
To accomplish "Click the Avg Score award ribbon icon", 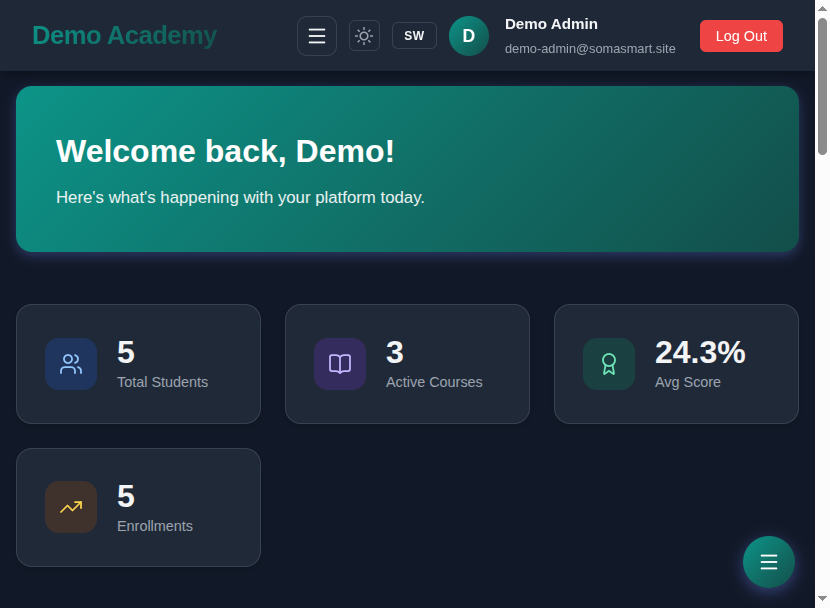I will point(609,364).
